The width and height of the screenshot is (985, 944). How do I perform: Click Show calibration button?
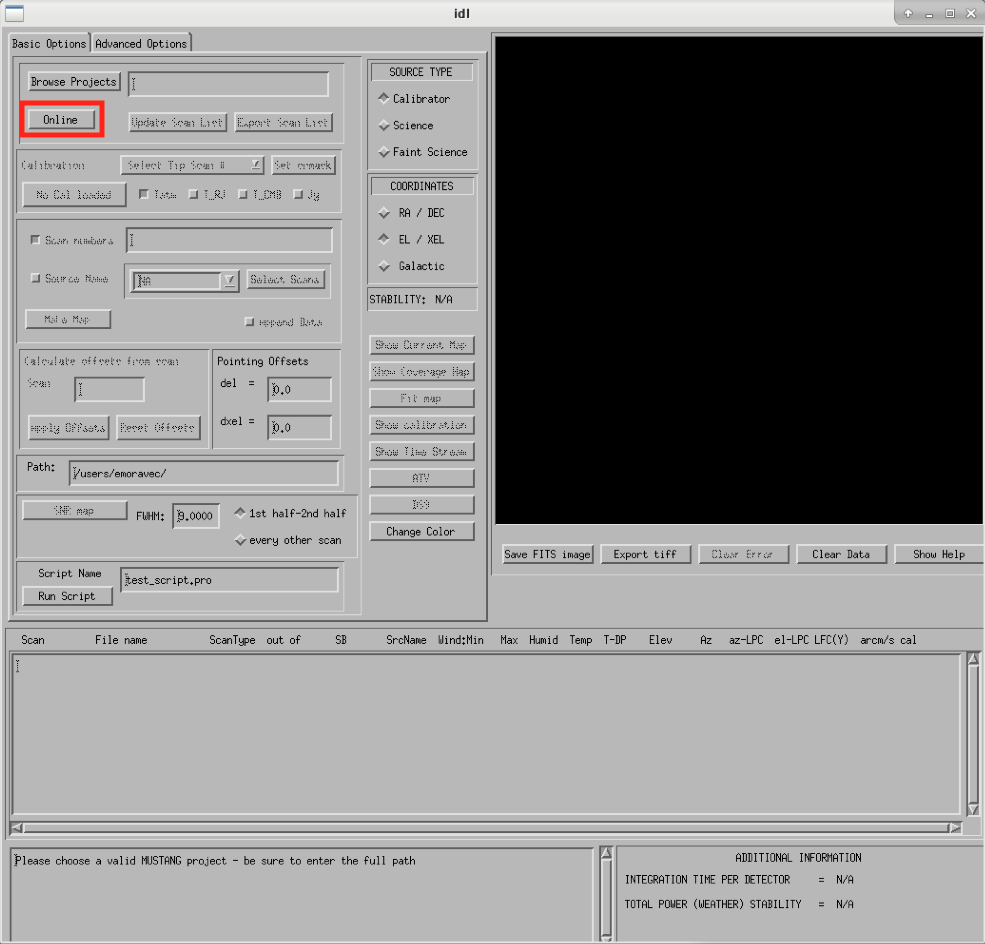pyautogui.click(x=422, y=425)
